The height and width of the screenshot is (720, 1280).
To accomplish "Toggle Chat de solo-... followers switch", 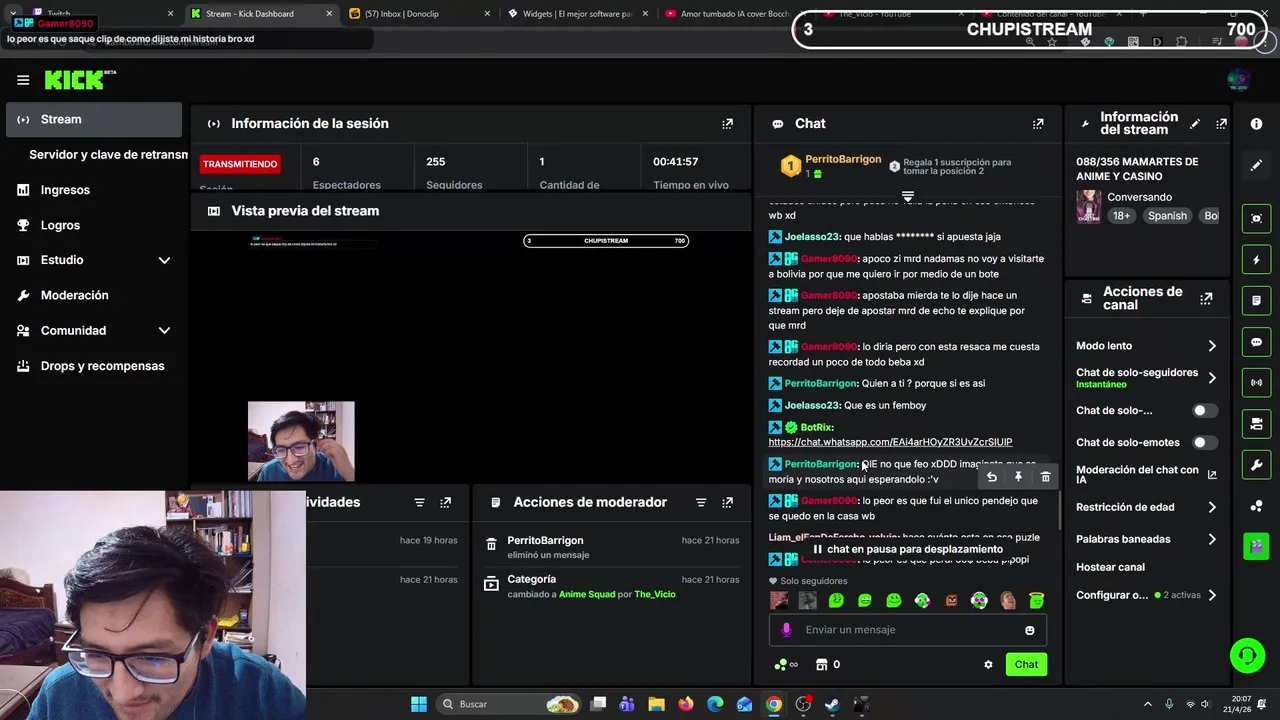I will point(1205,411).
